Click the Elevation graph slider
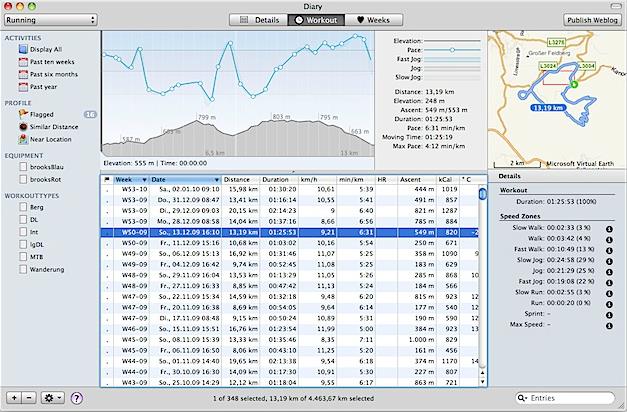Screen dimensions: 627x412 point(452,41)
